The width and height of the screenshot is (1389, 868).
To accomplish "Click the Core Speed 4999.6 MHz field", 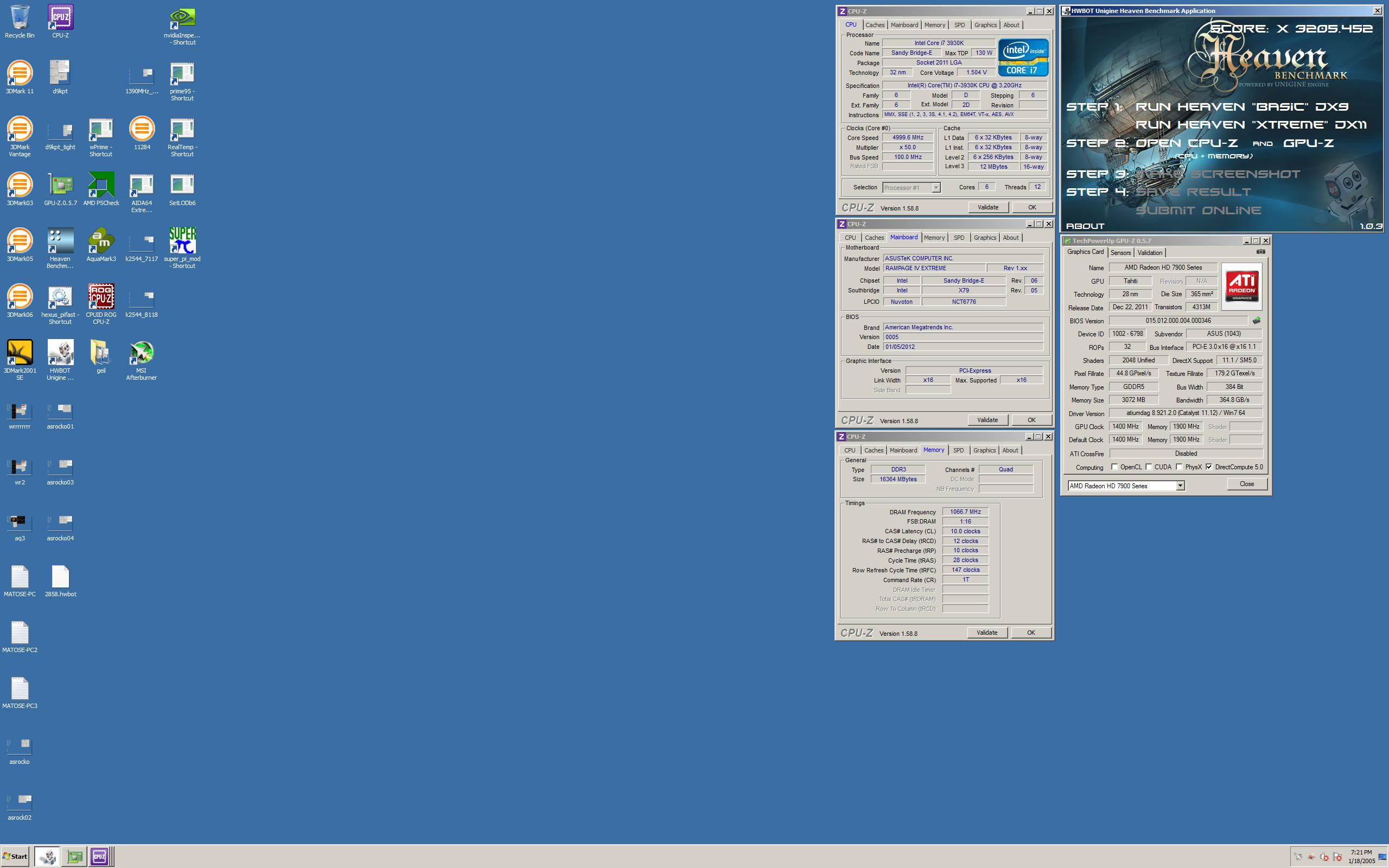I will (x=907, y=138).
